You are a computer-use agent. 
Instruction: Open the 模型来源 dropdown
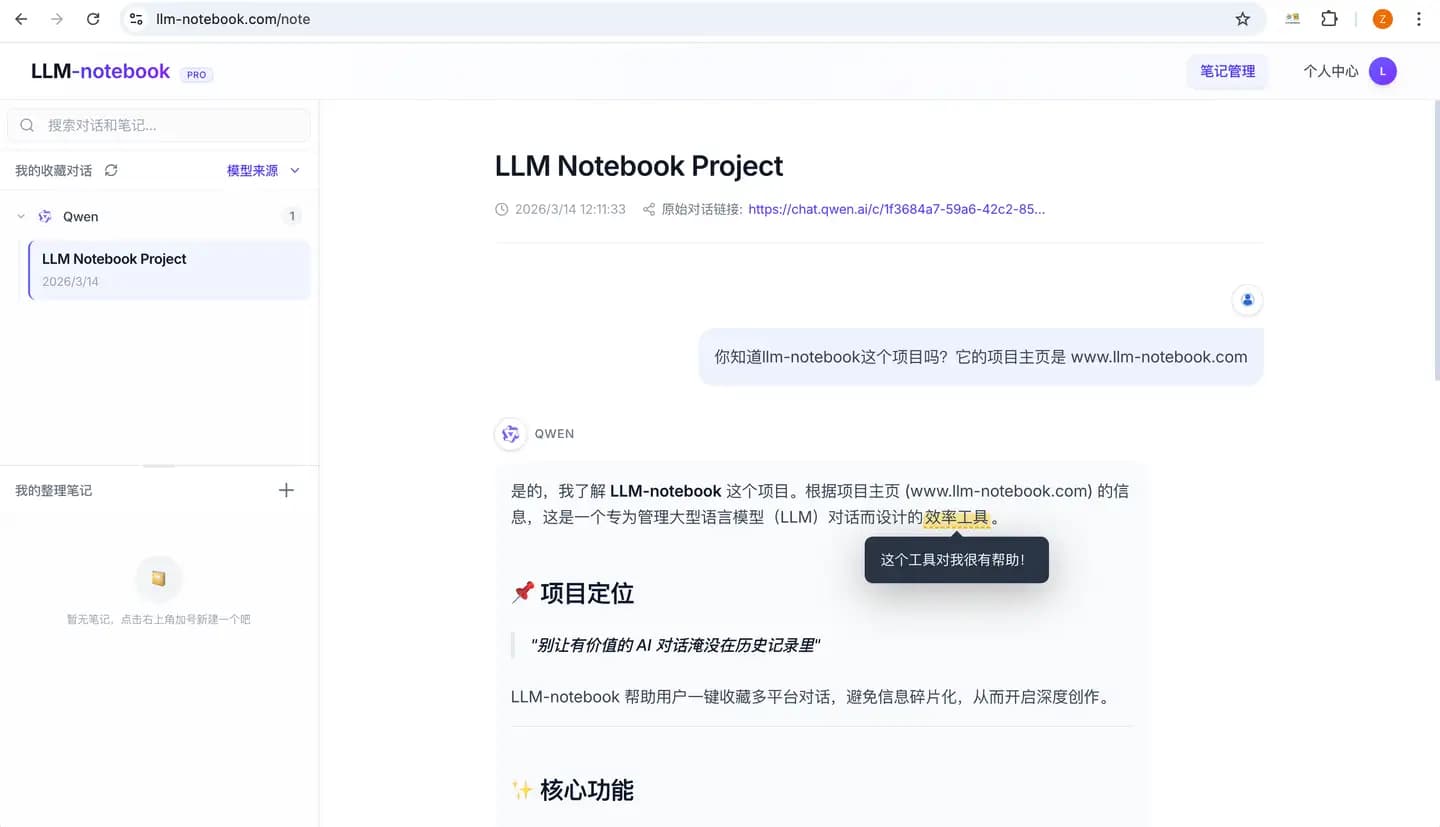click(x=263, y=170)
